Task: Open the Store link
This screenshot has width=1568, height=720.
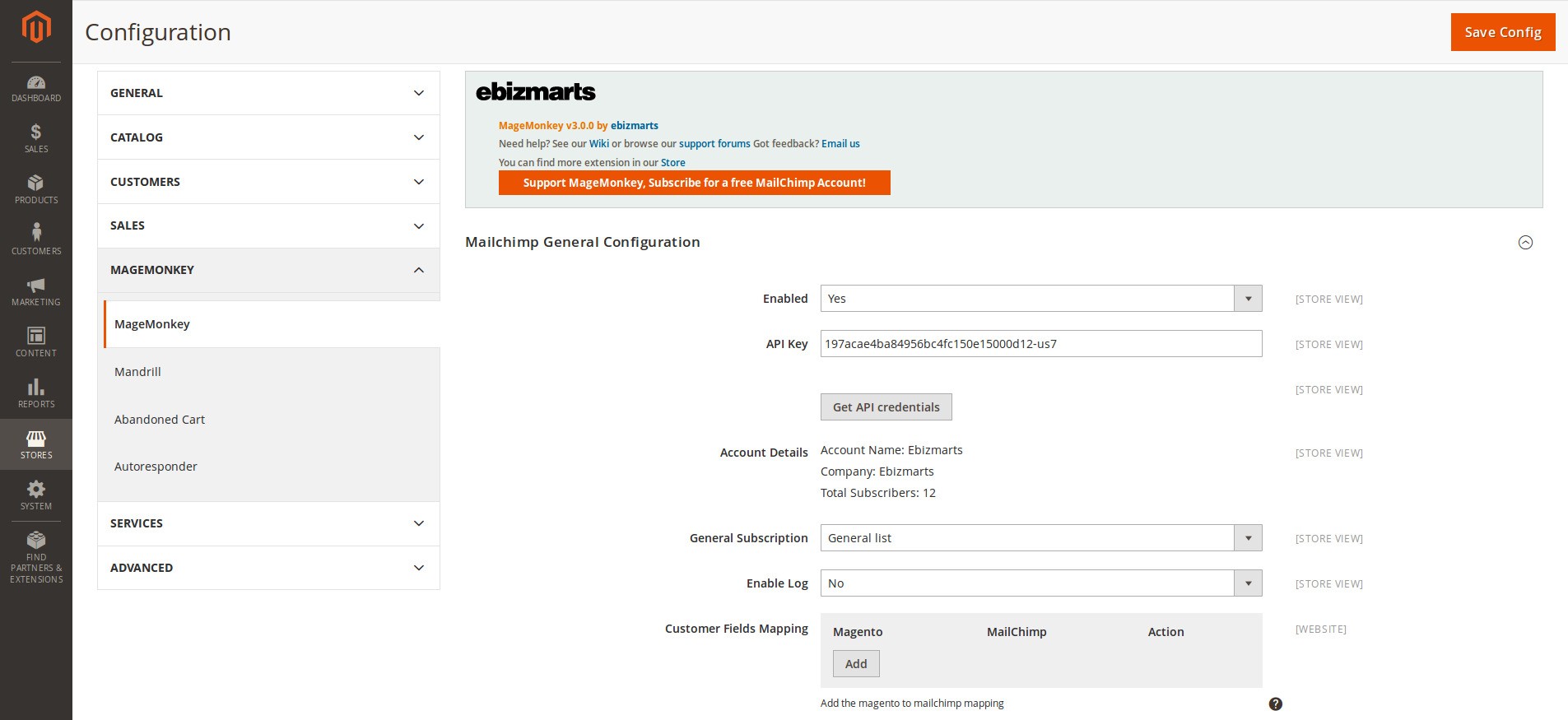Action: click(x=672, y=163)
